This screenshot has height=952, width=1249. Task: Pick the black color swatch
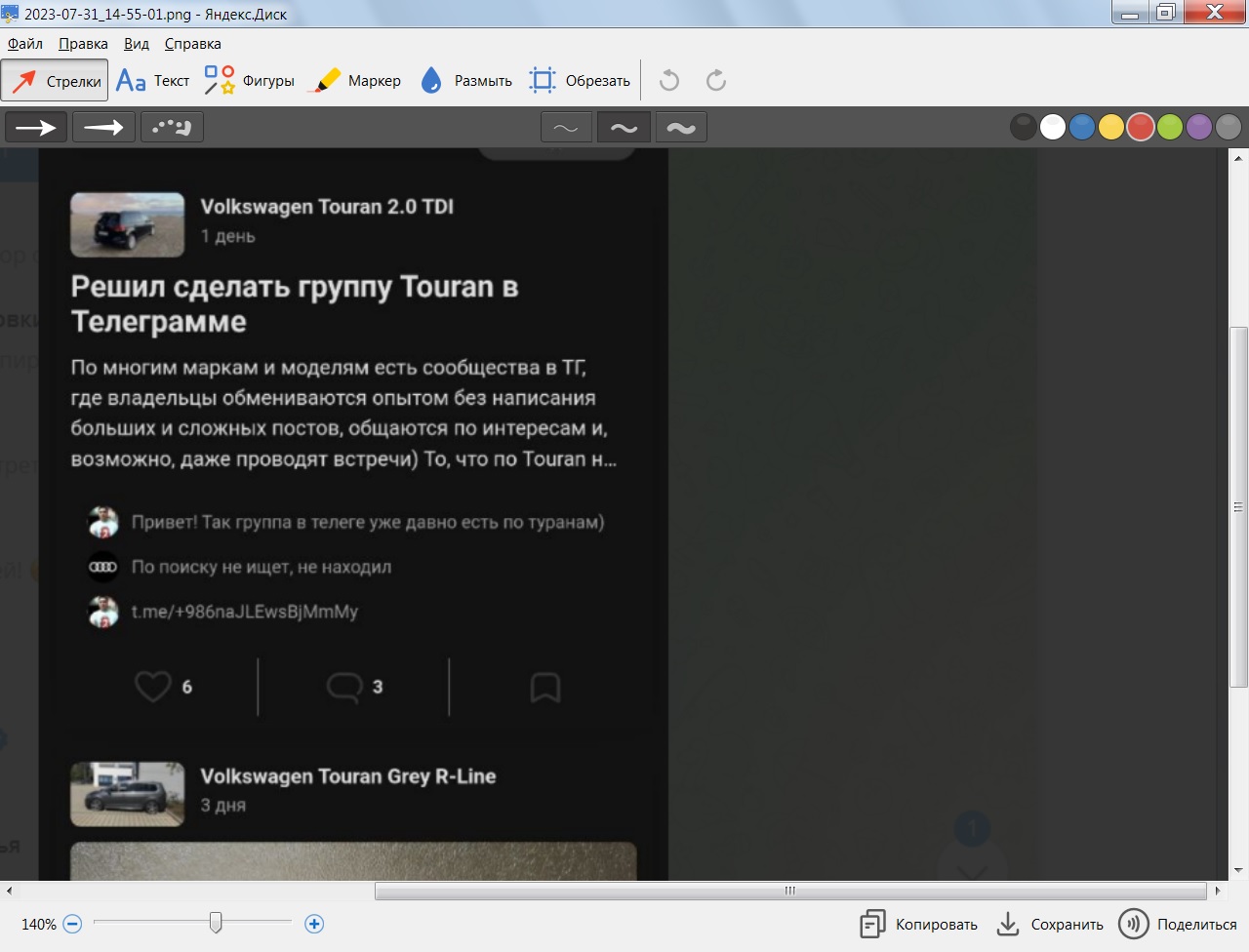pyautogui.click(x=1024, y=127)
